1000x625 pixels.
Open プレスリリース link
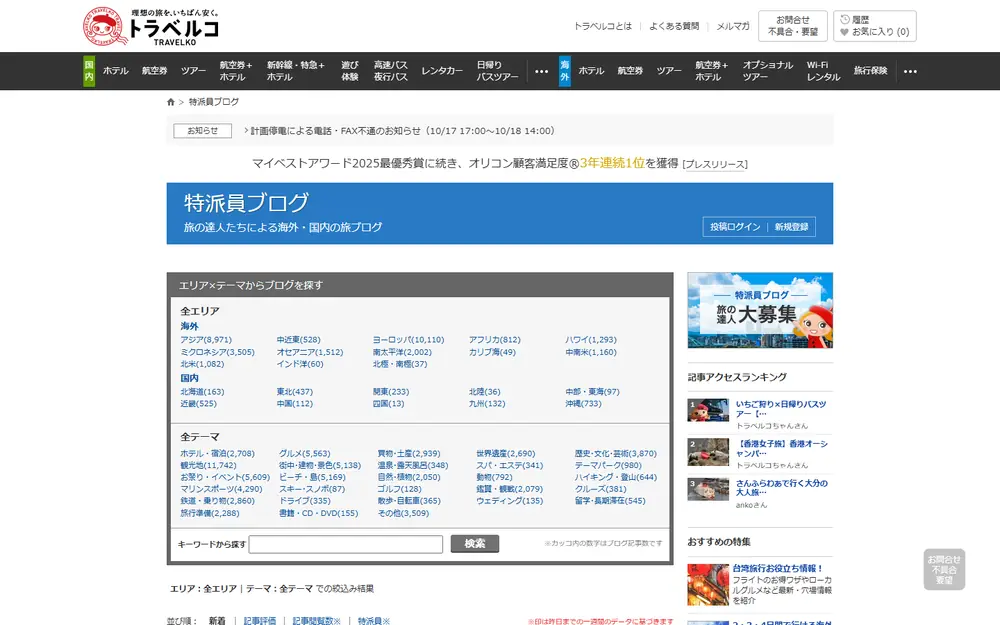tap(715, 165)
